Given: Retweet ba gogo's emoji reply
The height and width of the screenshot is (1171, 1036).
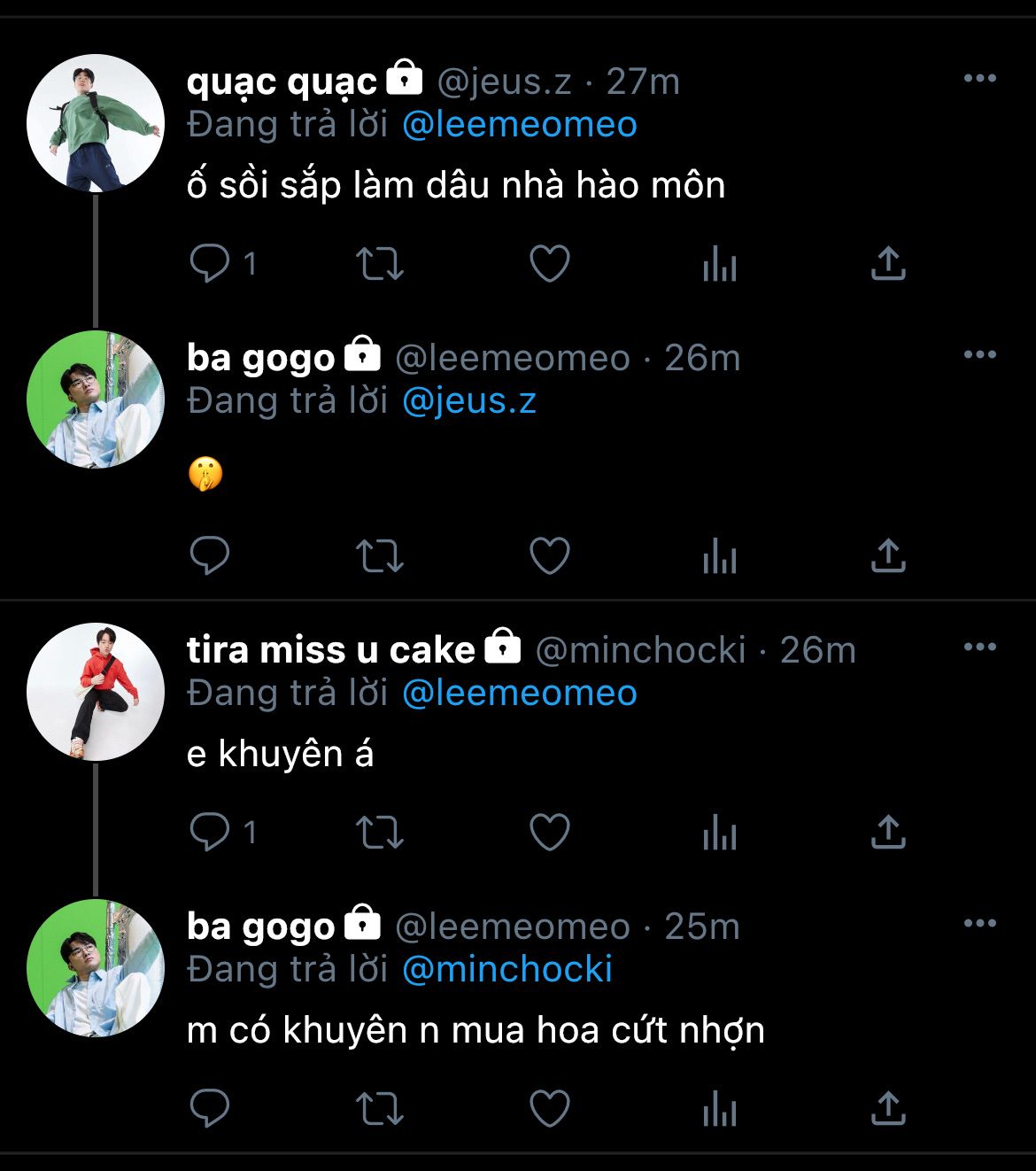Looking at the screenshot, I should tap(379, 555).
